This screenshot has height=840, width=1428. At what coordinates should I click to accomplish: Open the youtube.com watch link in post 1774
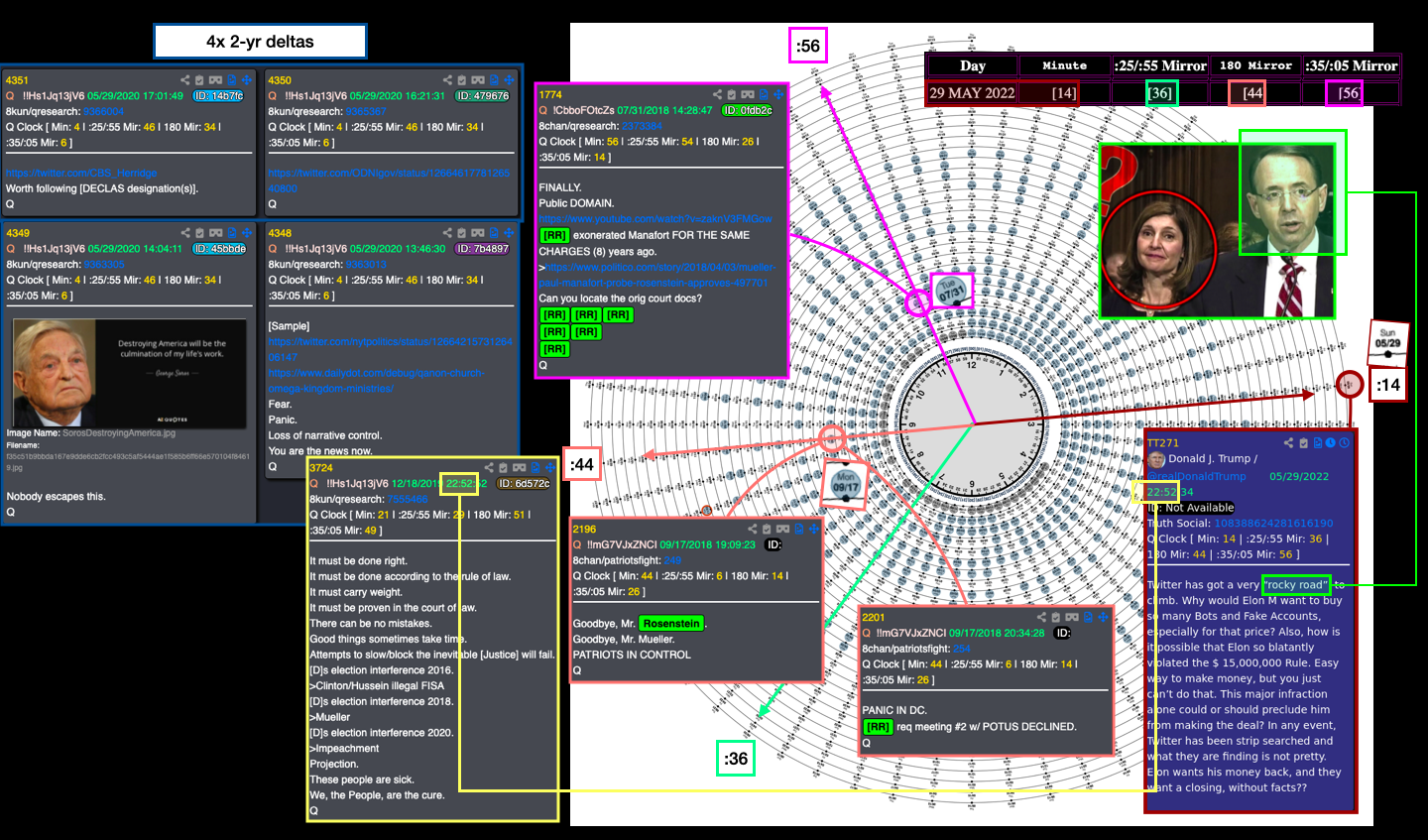(655, 218)
